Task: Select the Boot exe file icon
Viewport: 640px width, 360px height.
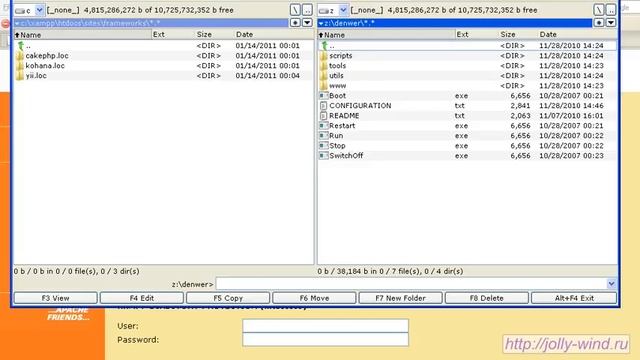Action: pyautogui.click(x=324, y=96)
